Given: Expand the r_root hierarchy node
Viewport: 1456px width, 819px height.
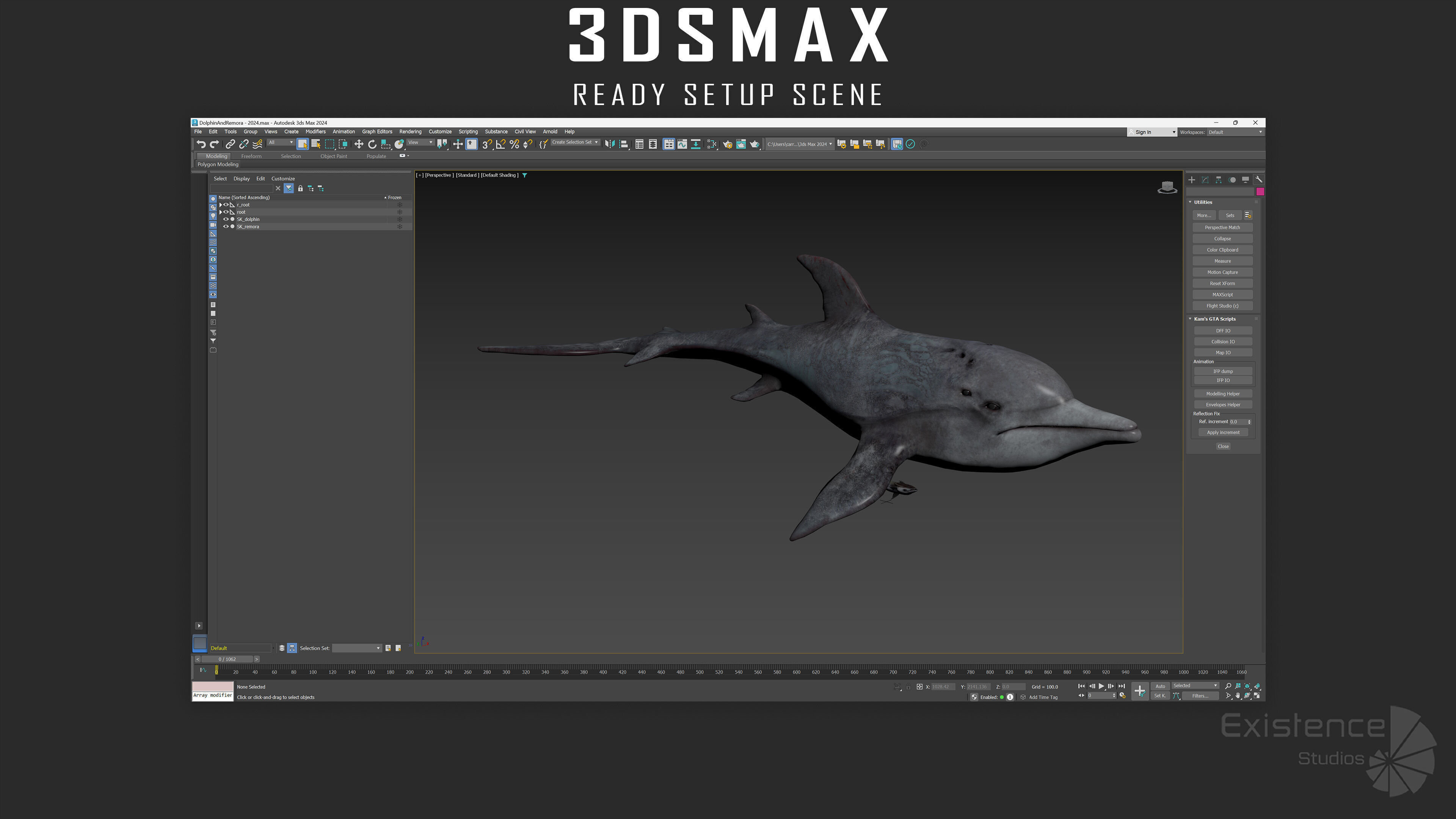Looking at the screenshot, I should (x=220, y=205).
